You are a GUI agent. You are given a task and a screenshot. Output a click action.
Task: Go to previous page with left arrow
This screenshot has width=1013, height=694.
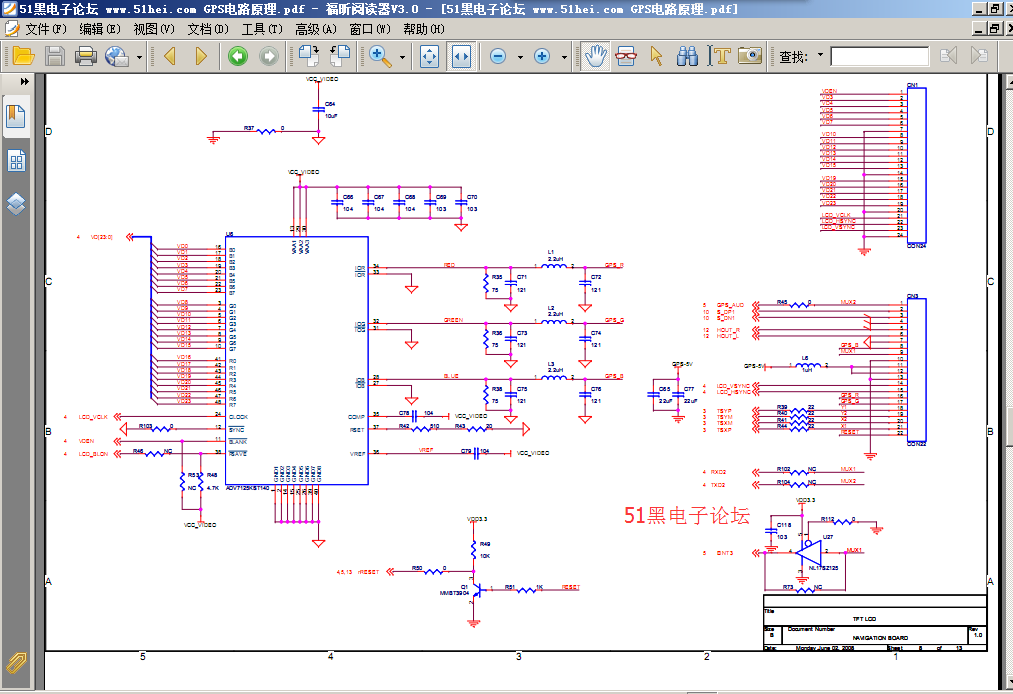pyautogui.click(x=170, y=56)
